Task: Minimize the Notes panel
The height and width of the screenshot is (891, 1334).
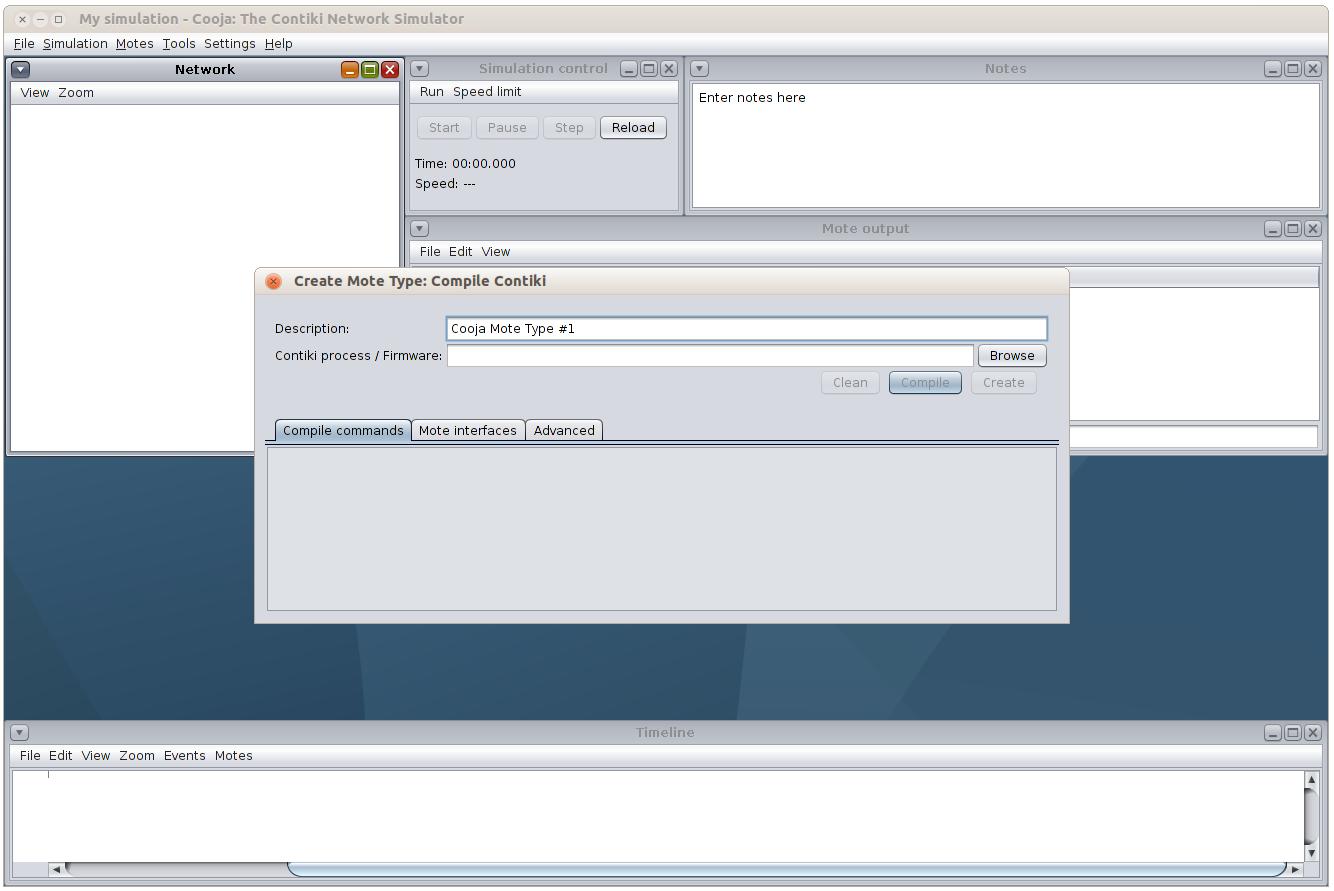Action: [1273, 69]
